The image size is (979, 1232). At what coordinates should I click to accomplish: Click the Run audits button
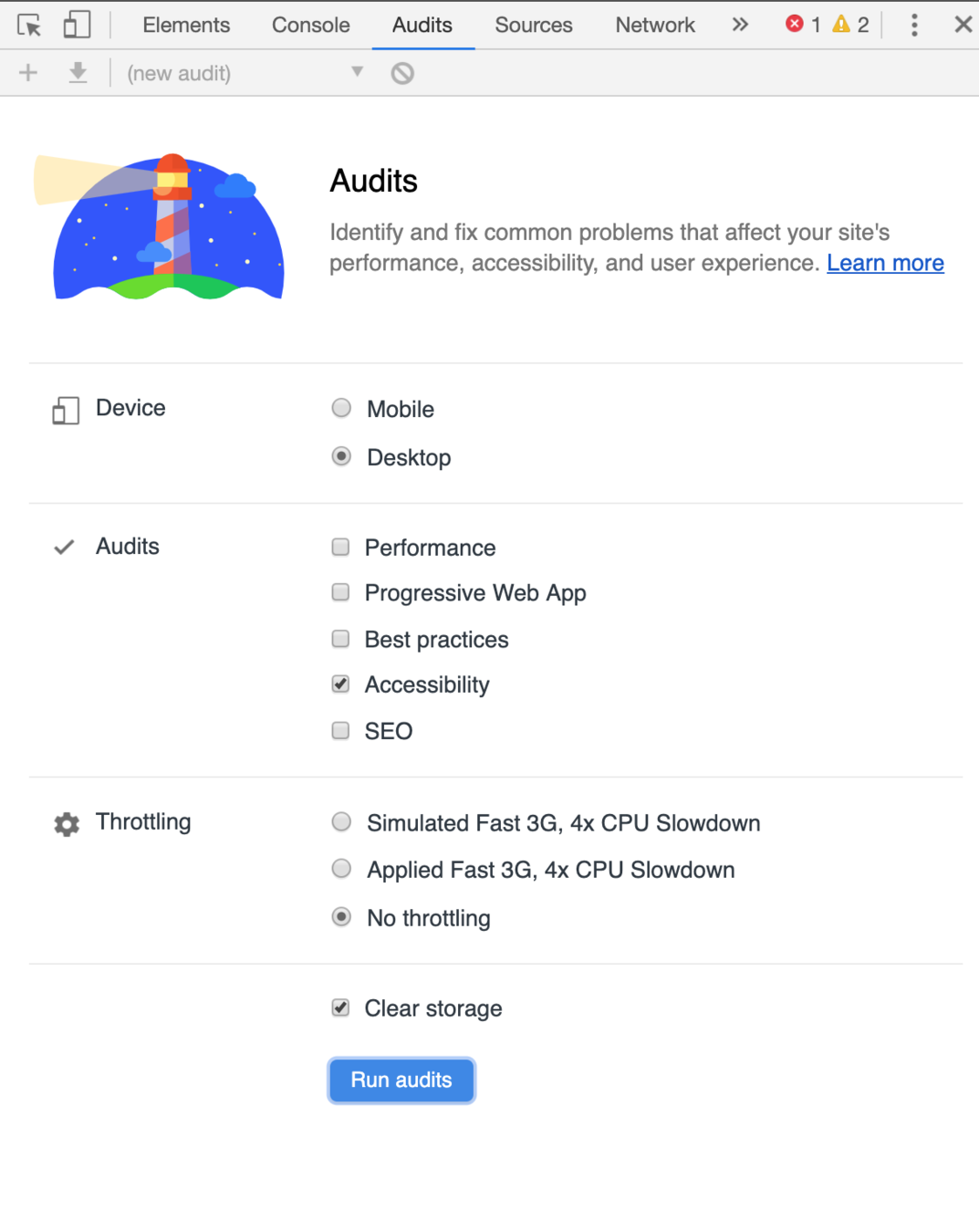401,1081
